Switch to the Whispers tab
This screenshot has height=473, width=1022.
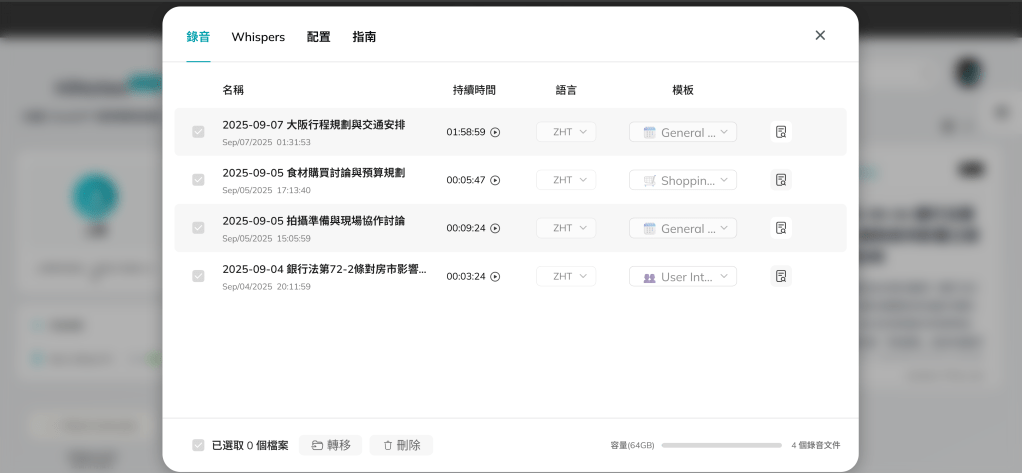point(258,37)
